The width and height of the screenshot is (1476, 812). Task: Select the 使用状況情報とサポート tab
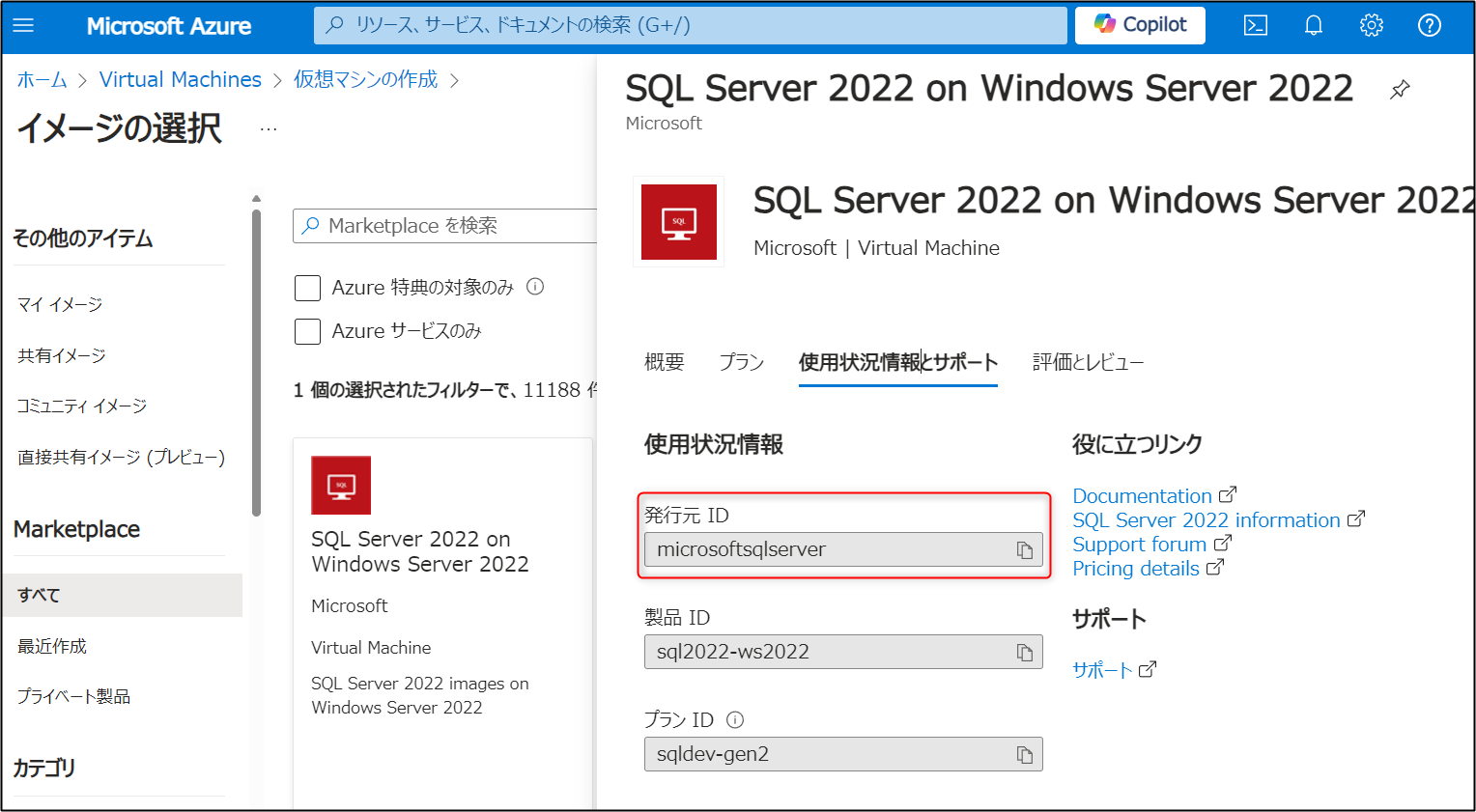point(897,362)
